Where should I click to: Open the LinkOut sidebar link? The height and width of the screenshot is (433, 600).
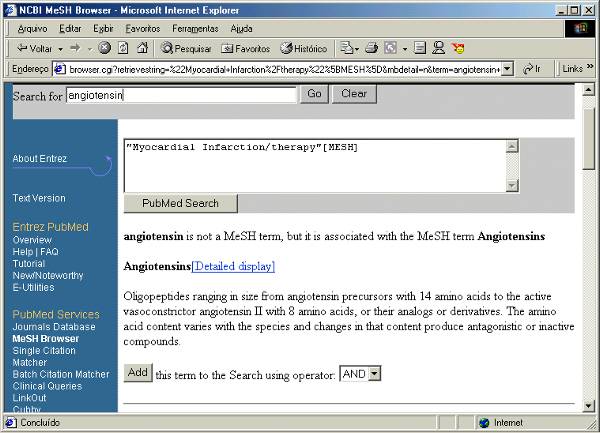pos(29,398)
